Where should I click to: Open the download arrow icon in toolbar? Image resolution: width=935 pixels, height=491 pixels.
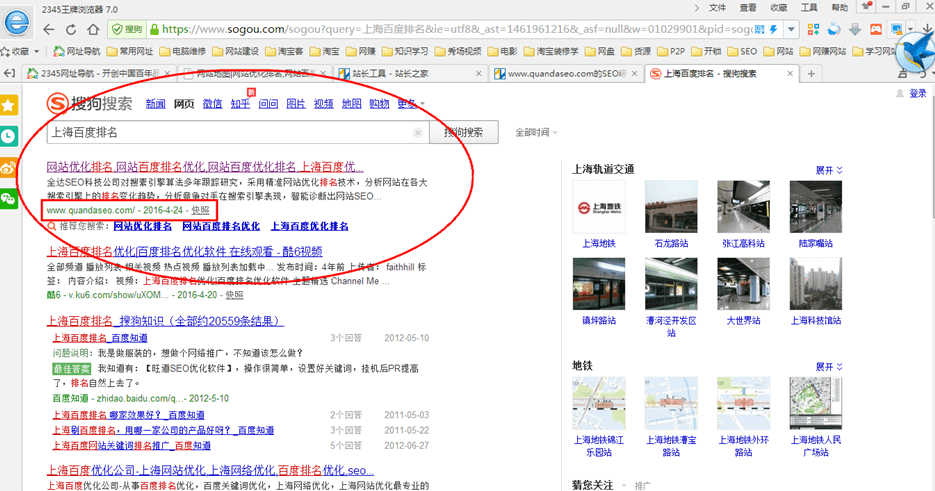point(855,29)
